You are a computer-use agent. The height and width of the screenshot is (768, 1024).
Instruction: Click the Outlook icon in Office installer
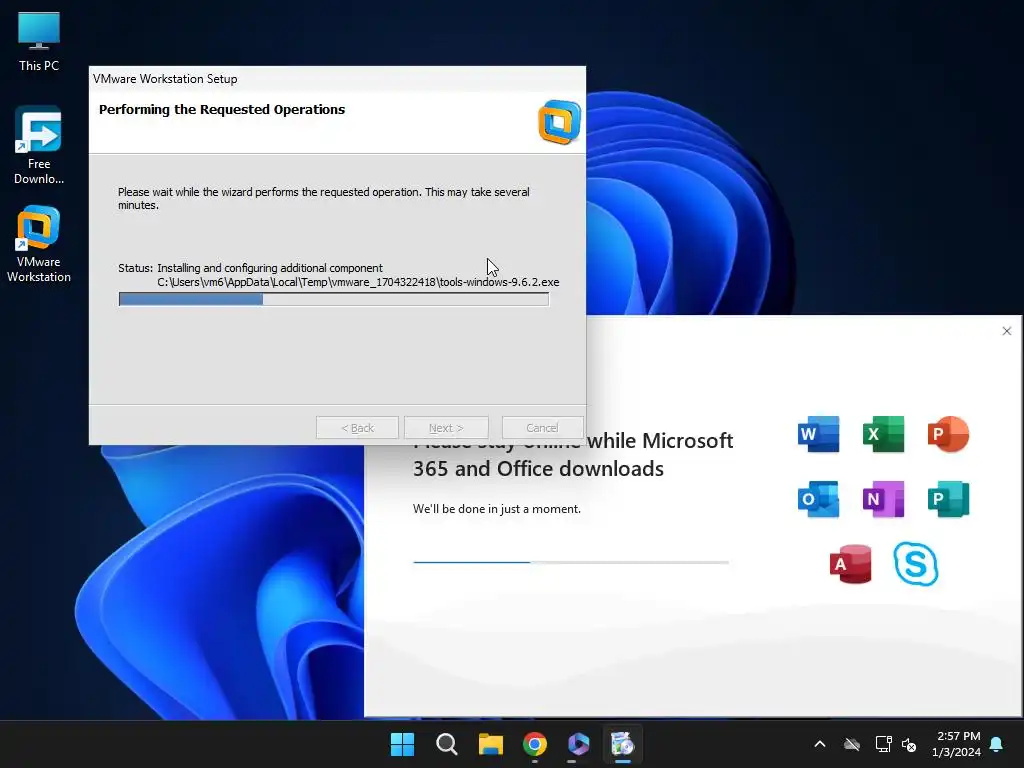point(818,499)
